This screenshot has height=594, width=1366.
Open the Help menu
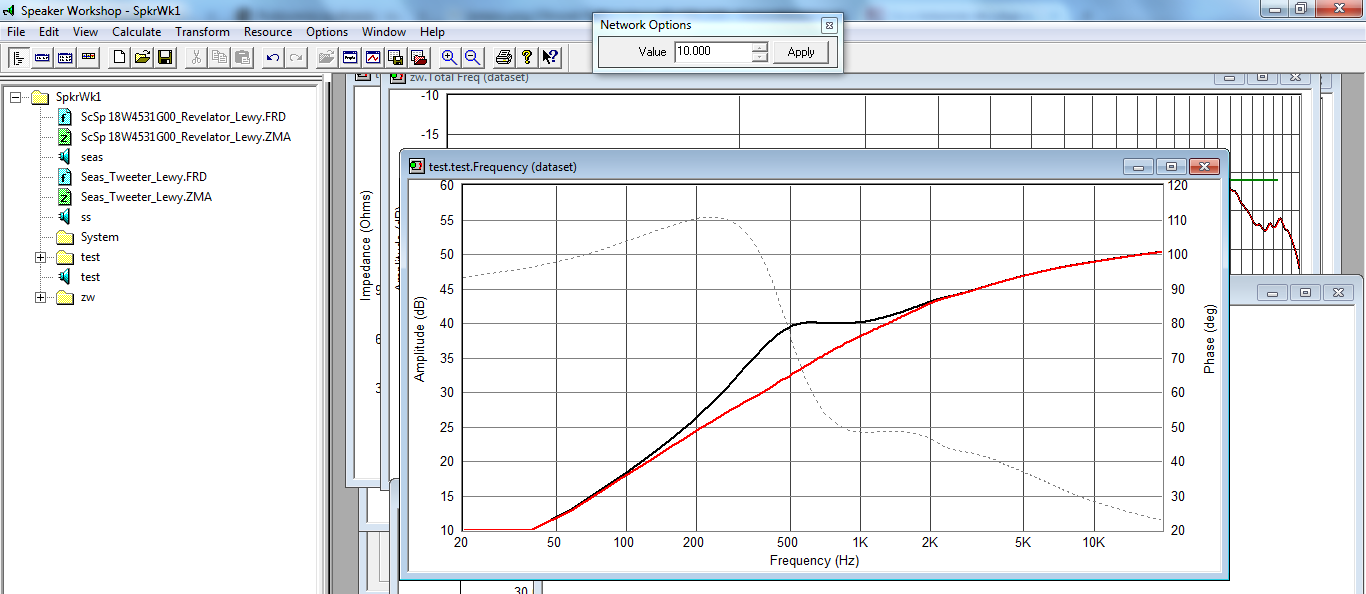pyautogui.click(x=432, y=32)
